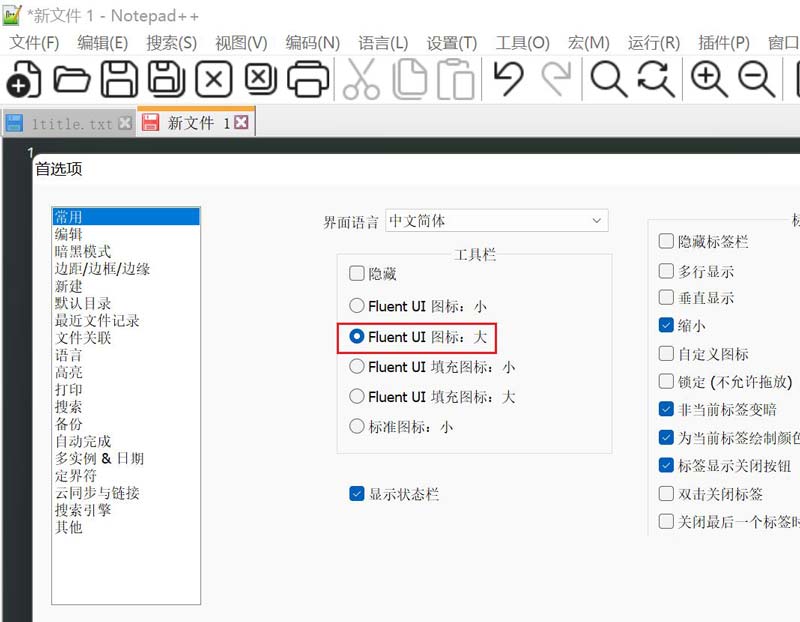The width and height of the screenshot is (800, 622).
Task: Click the Print toolbar icon
Action: 308,79
